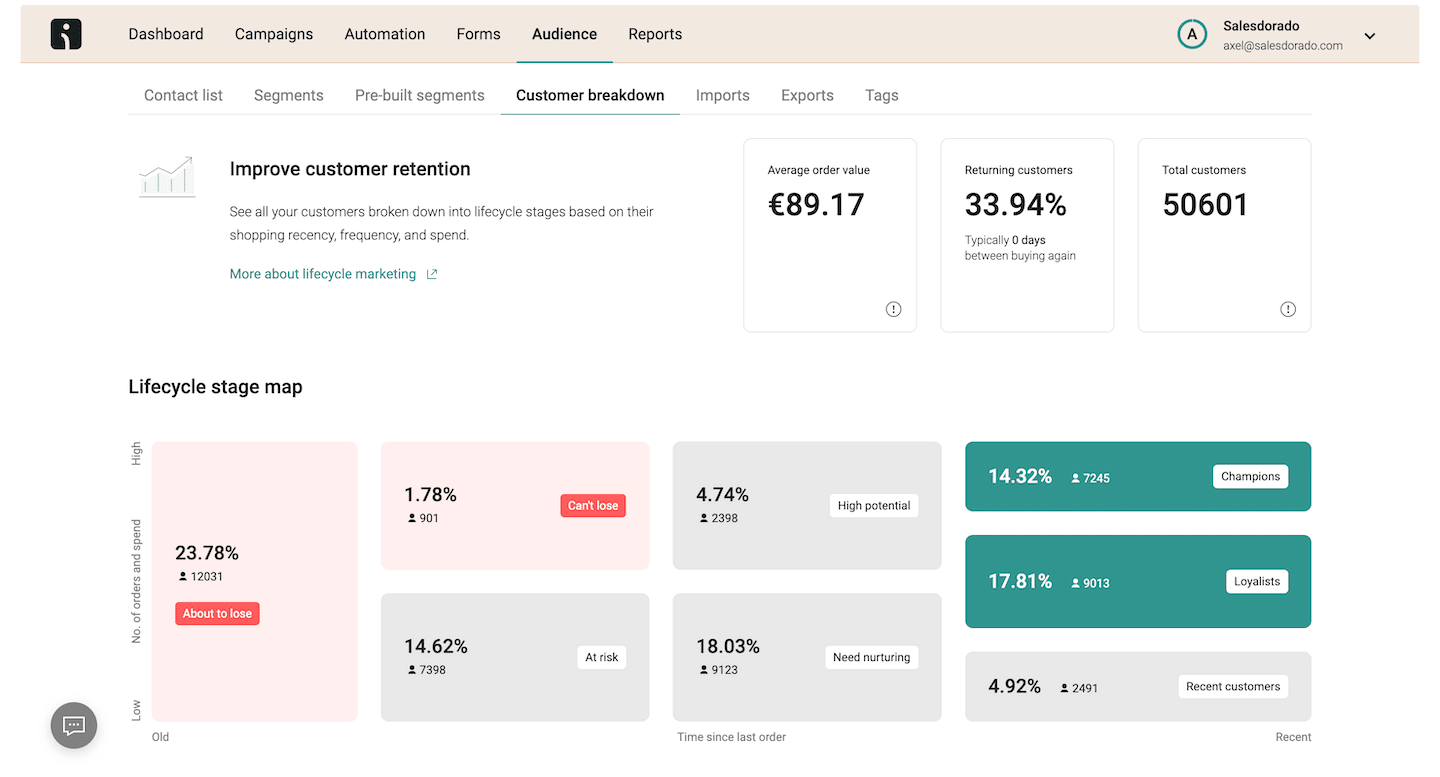Open More about lifecycle marketing link
The width and height of the screenshot is (1440, 777).
(323, 274)
